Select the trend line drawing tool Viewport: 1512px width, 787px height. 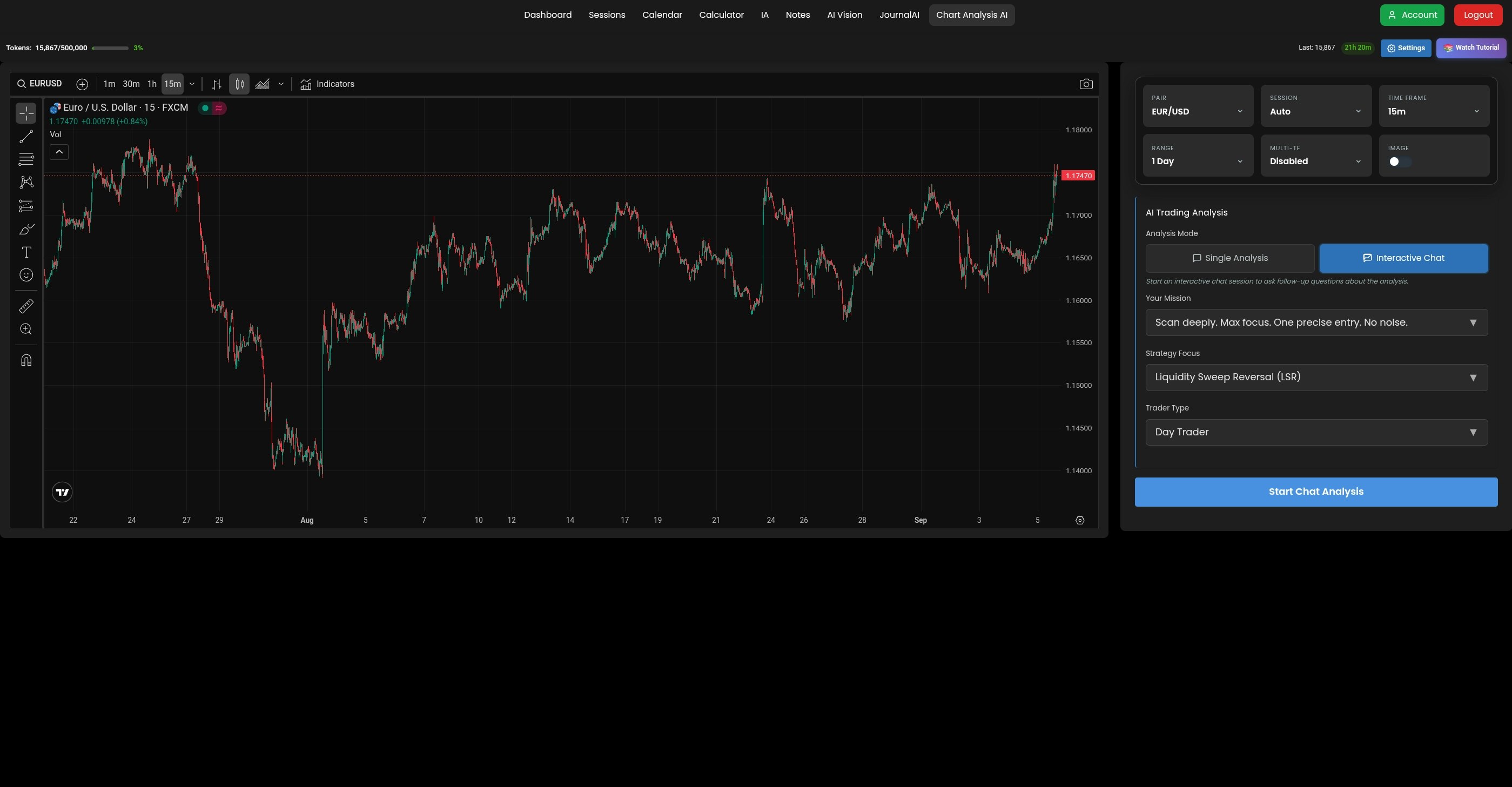click(x=26, y=137)
